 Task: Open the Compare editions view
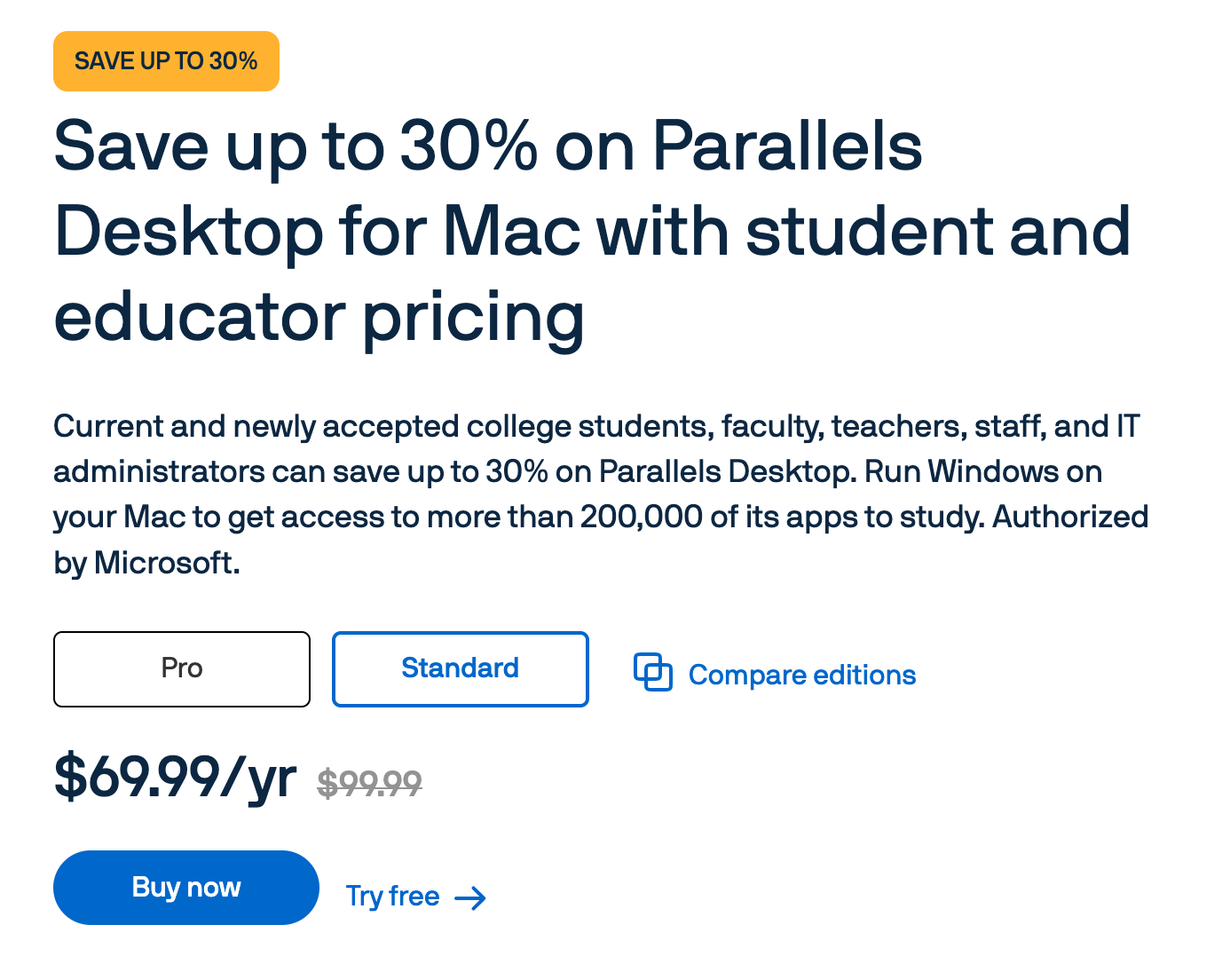(801, 675)
